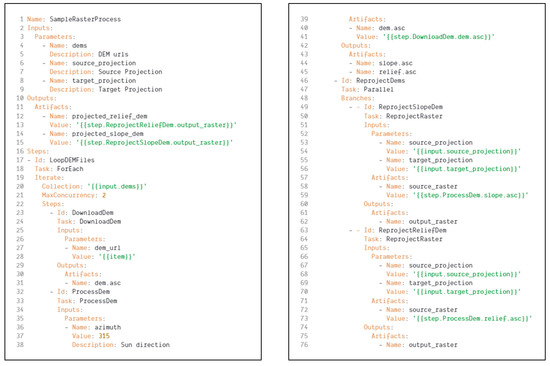Click the ProcessDem.relief.asc value on line 73
The width and height of the screenshot is (550, 366).
pos(472,318)
